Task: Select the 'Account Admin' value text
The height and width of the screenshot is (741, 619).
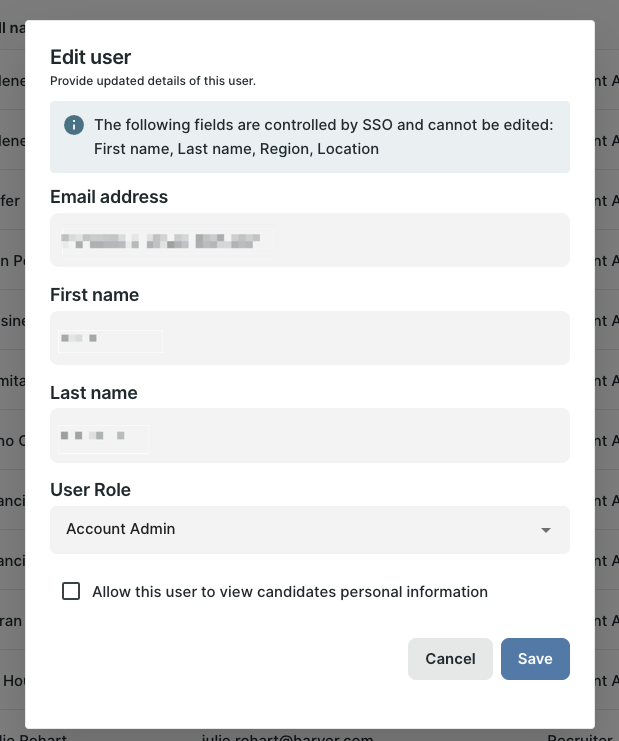Action: [121, 529]
